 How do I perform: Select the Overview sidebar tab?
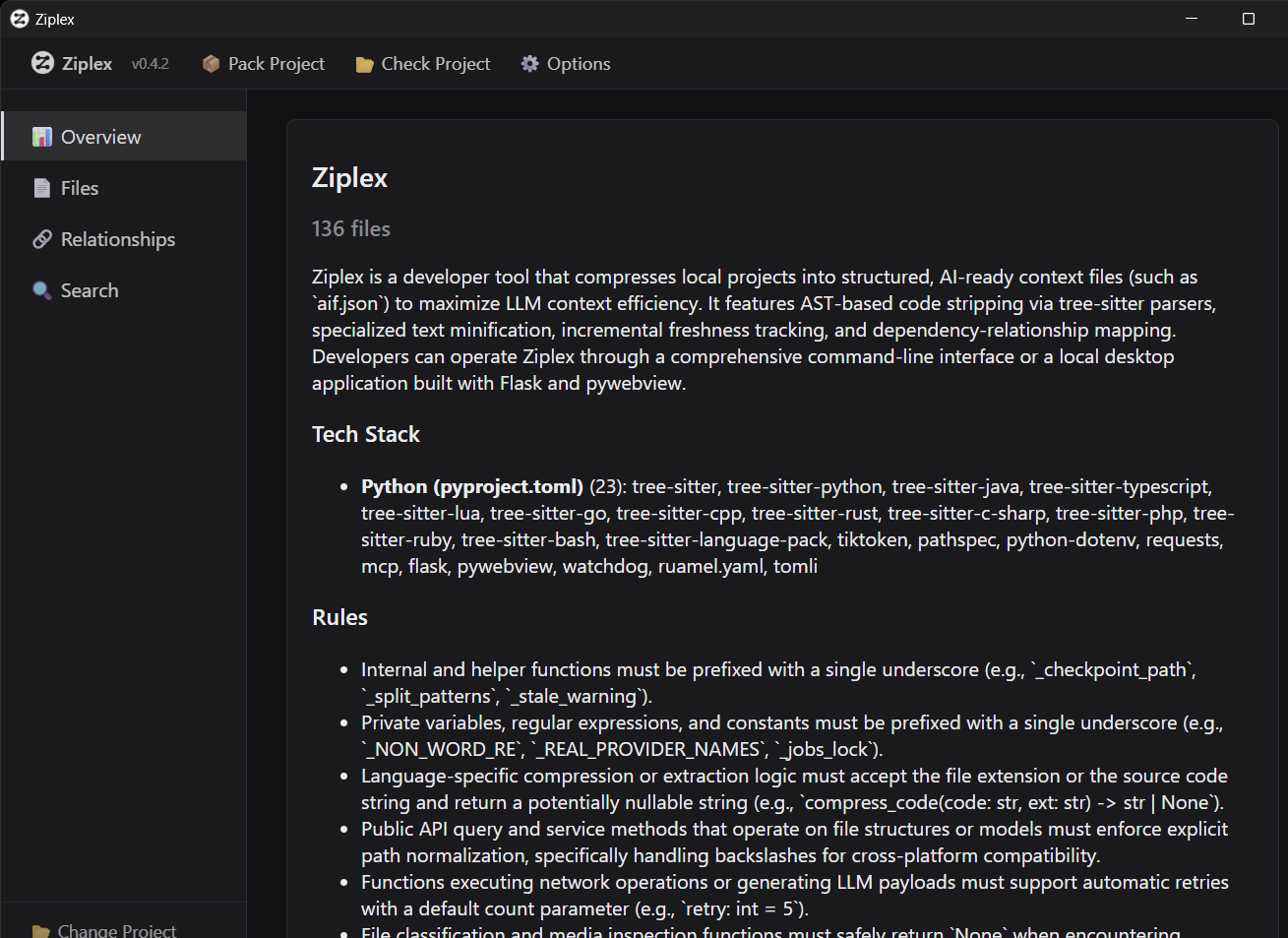coord(124,137)
